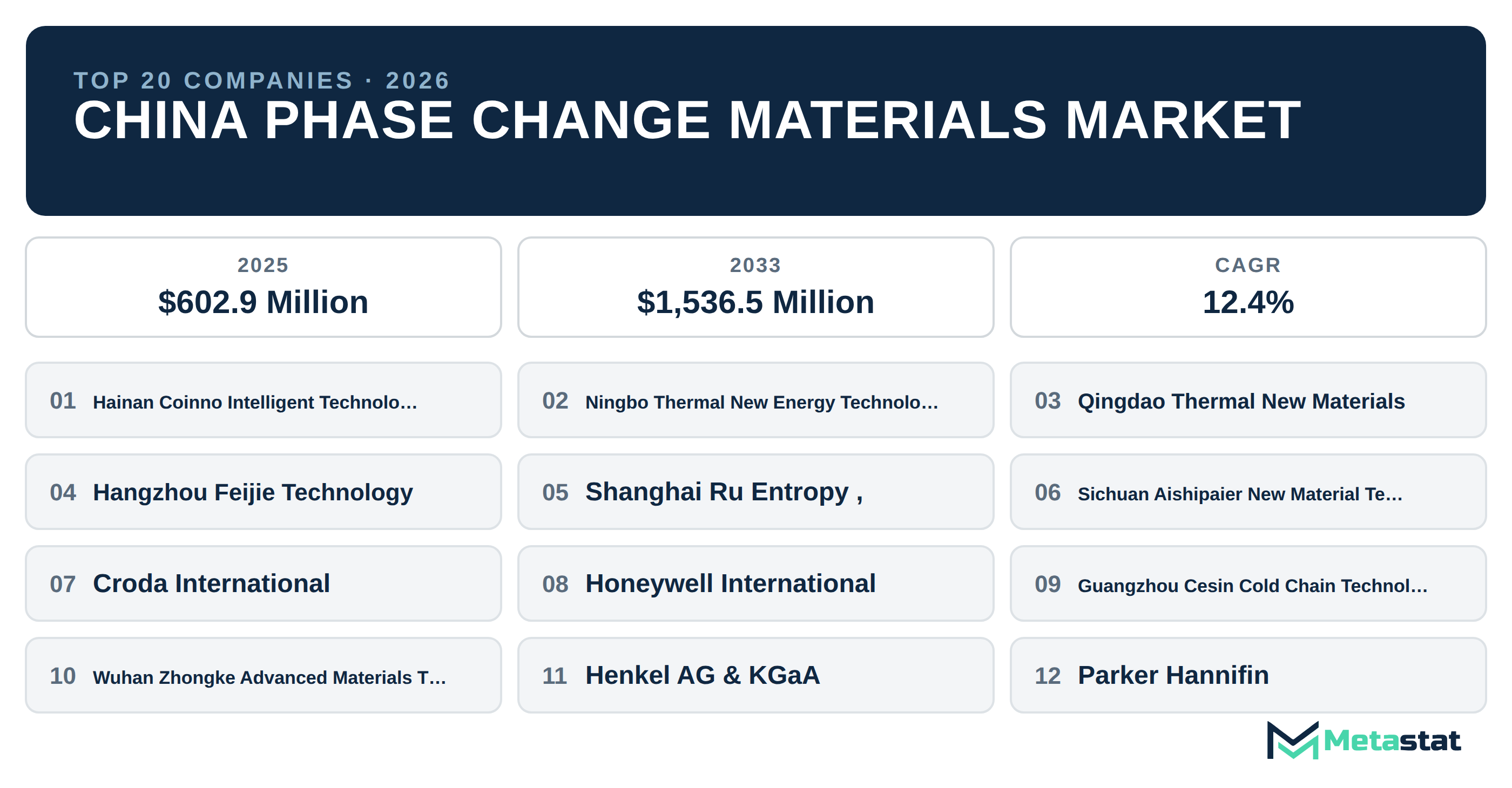Click the Metastat logo
1512x788 pixels.
coord(1363,740)
